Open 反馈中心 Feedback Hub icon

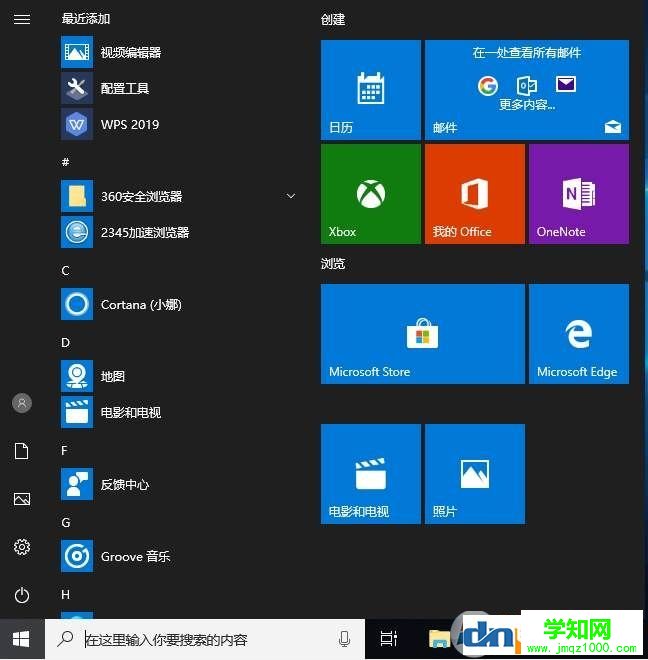coord(77,484)
